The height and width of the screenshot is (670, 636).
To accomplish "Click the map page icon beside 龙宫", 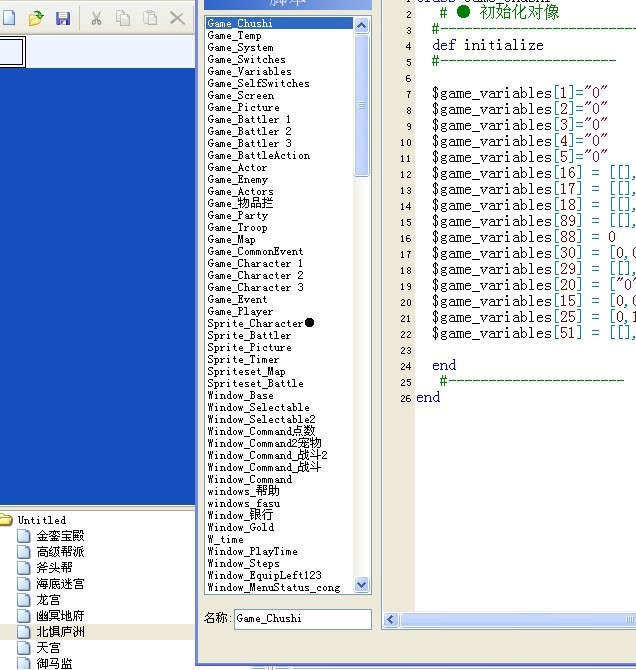I will tap(24, 599).
